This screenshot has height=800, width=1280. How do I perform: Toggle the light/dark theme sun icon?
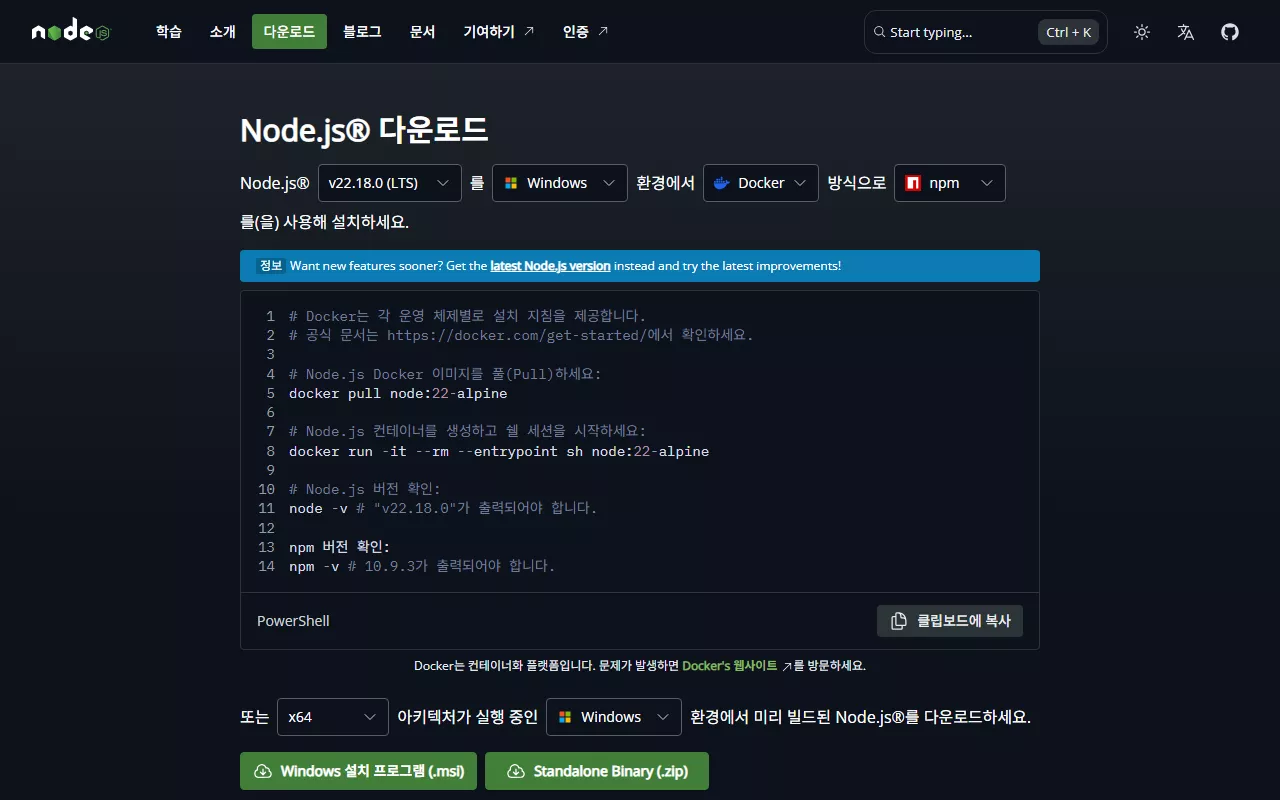(1142, 32)
